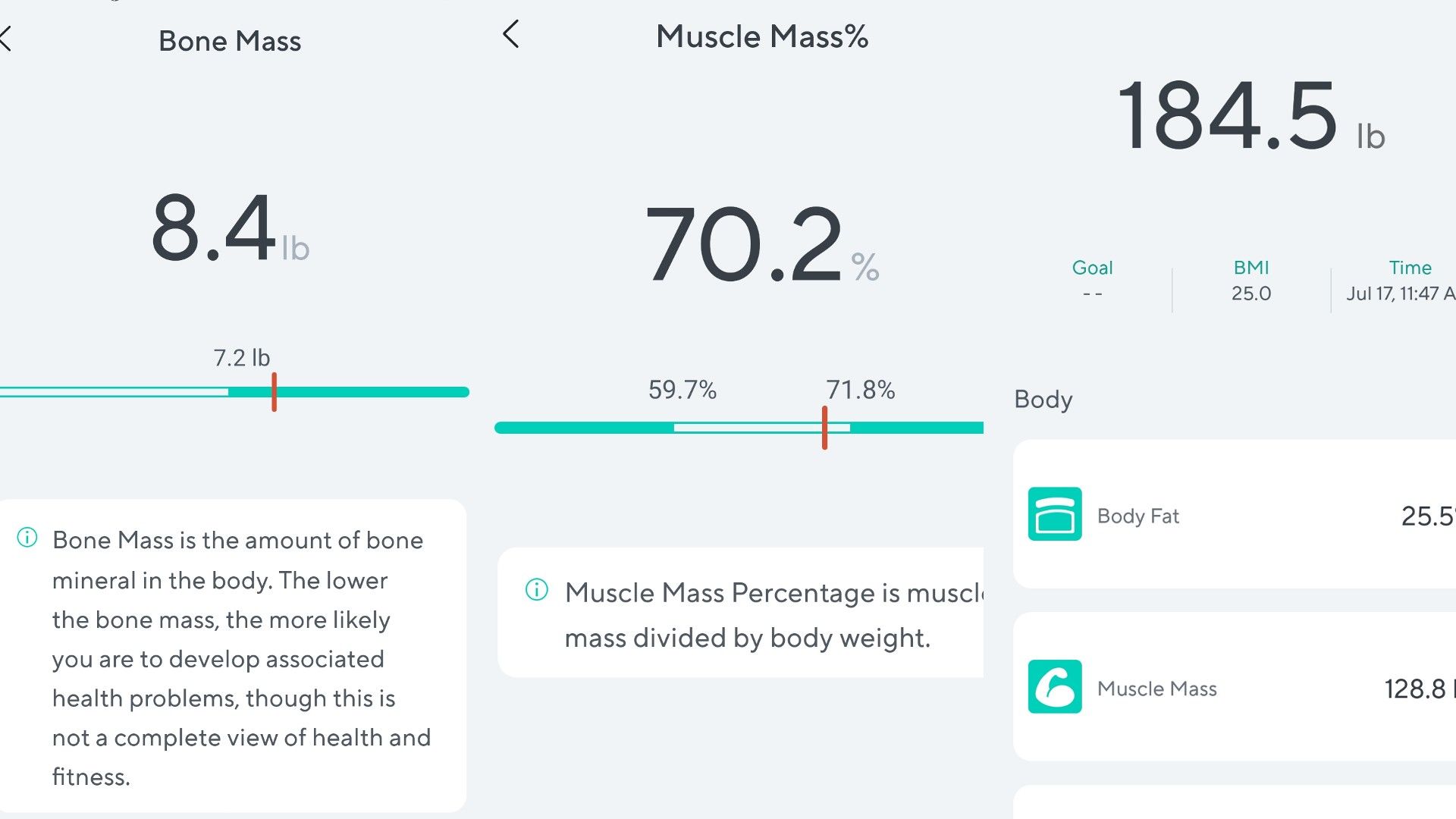The width and height of the screenshot is (1456, 819).
Task: Tap the BMI value 25.0
Action: point(1250,293)
